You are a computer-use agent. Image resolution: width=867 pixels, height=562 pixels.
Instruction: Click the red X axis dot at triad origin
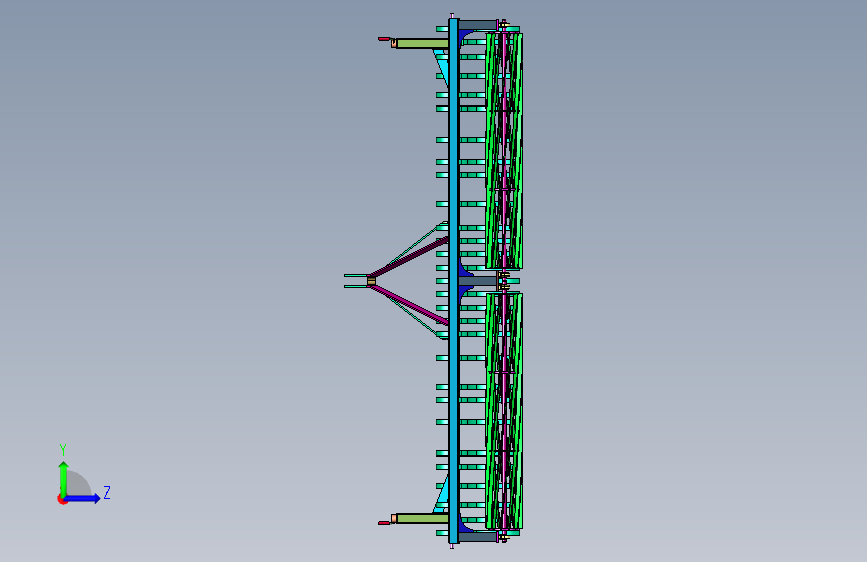[x=61, y=499]
